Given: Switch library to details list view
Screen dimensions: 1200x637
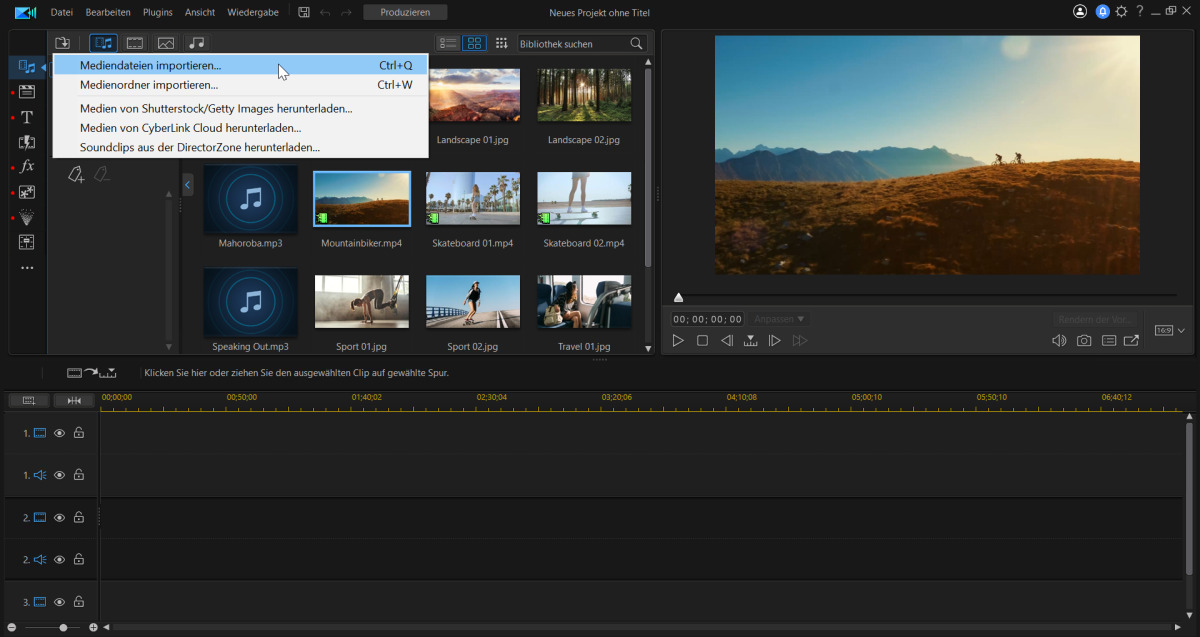Looking at the screenshot, I should [x=448, y=43].
